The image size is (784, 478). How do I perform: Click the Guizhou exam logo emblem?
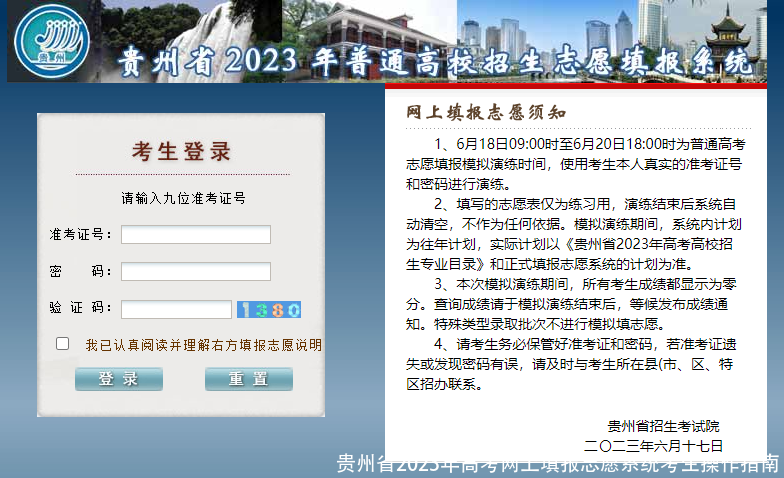tap(52, 40)
